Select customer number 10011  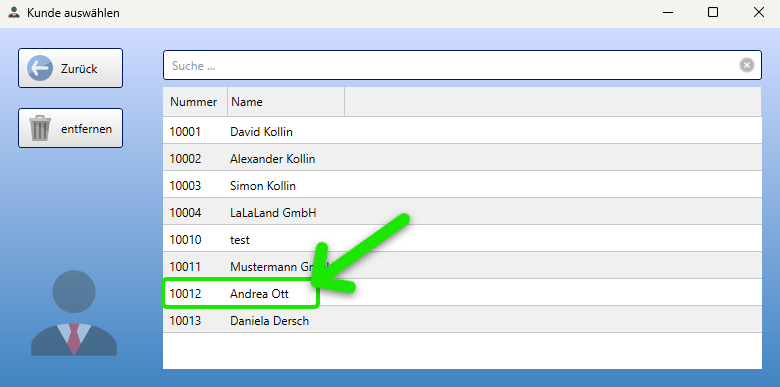pyautogui.click(x=185, y=267)
